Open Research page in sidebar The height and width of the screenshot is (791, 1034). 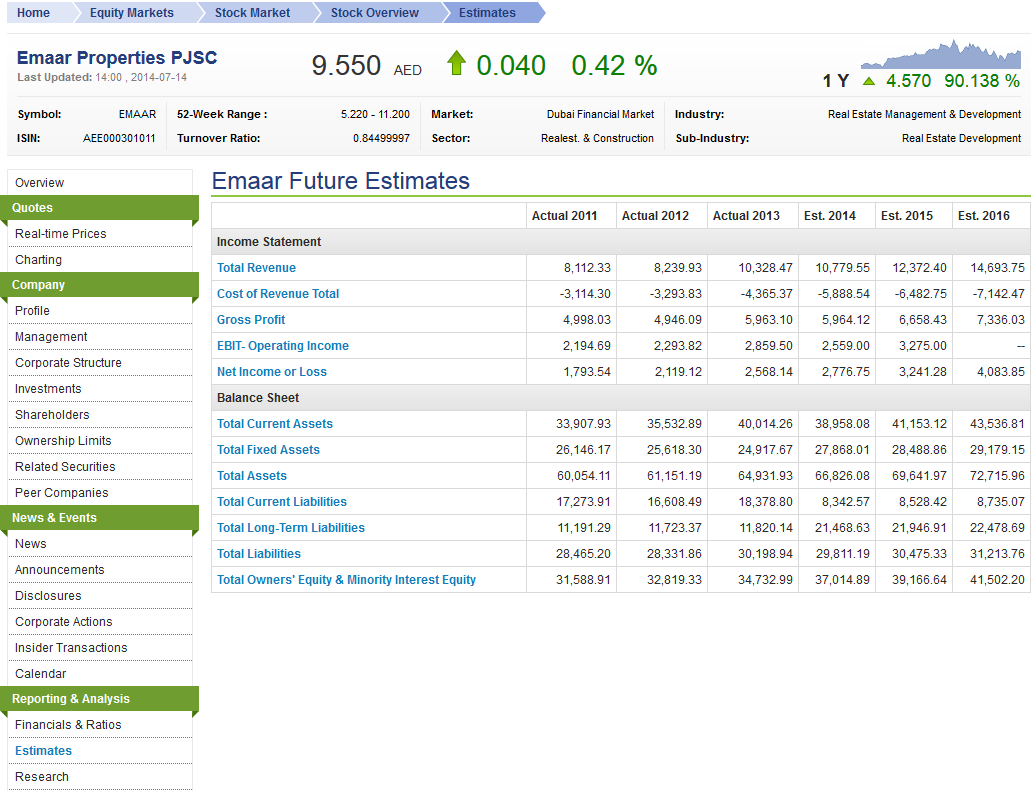(x=42, y=776)
